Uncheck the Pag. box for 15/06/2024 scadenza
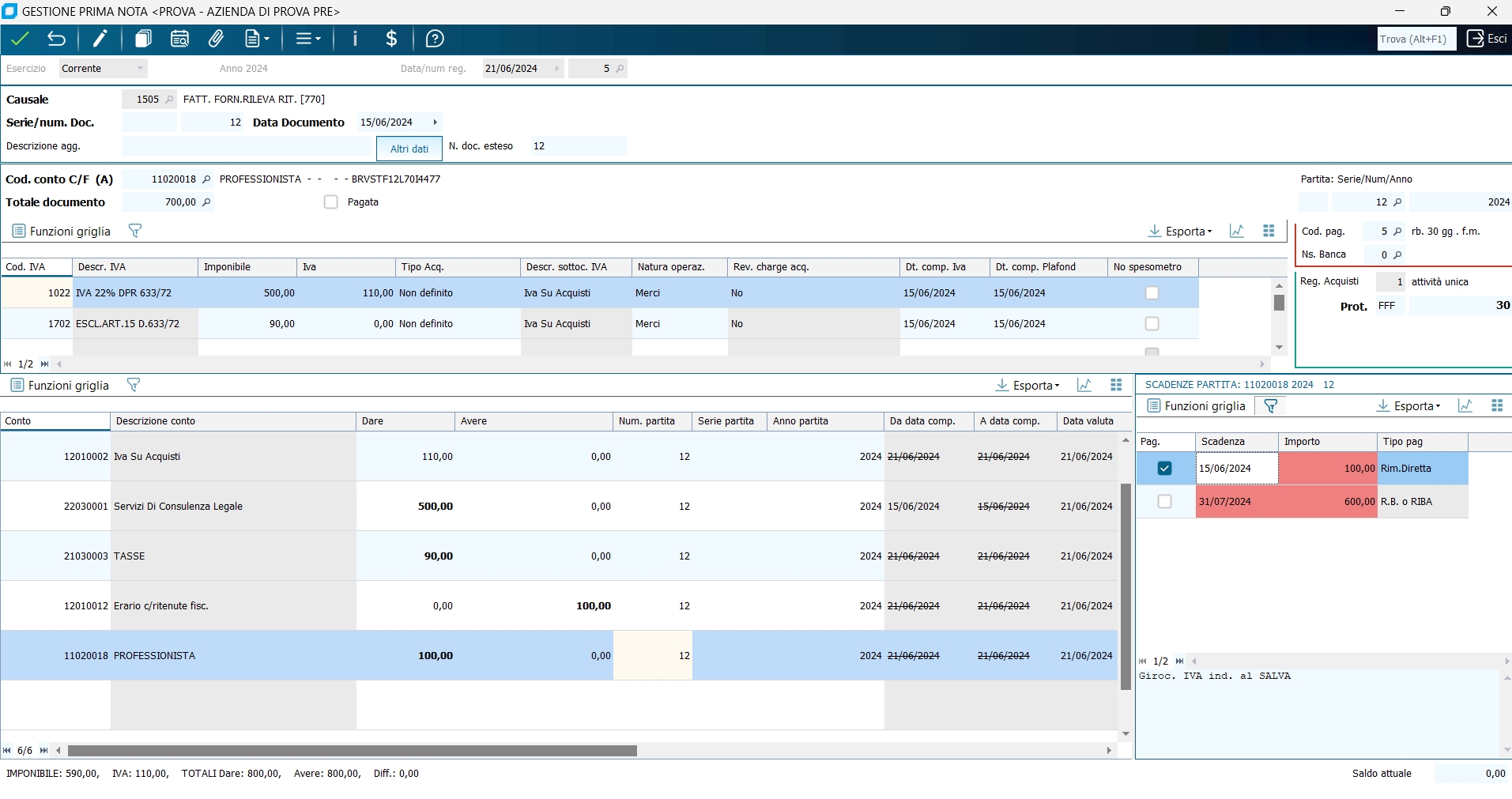The width and height of the screenshot is (1512, 799). pyautogui.click(x=1164, y=469)
